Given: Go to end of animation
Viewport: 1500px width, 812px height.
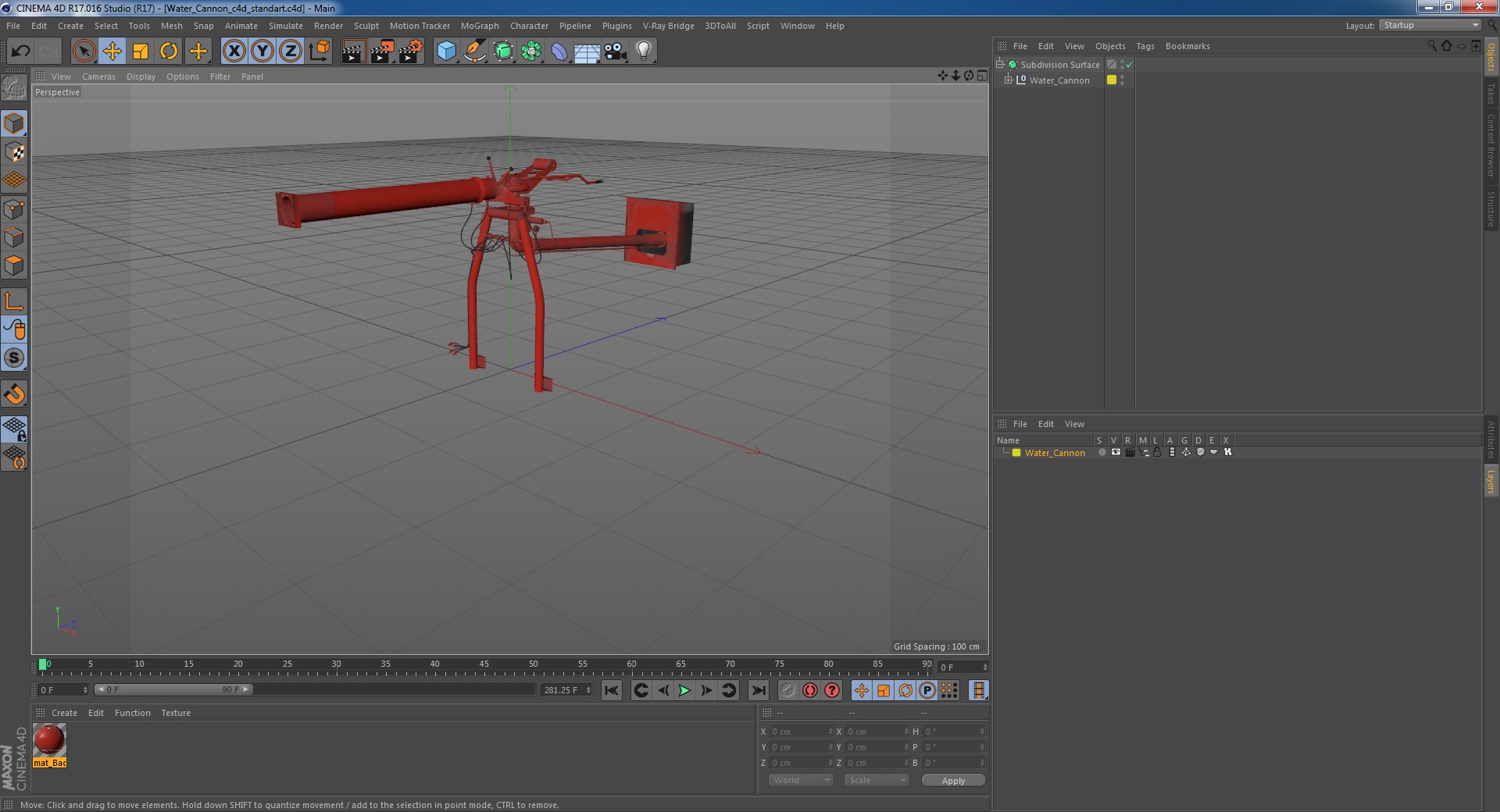Looking at the screenshot, I should point(758,690).
